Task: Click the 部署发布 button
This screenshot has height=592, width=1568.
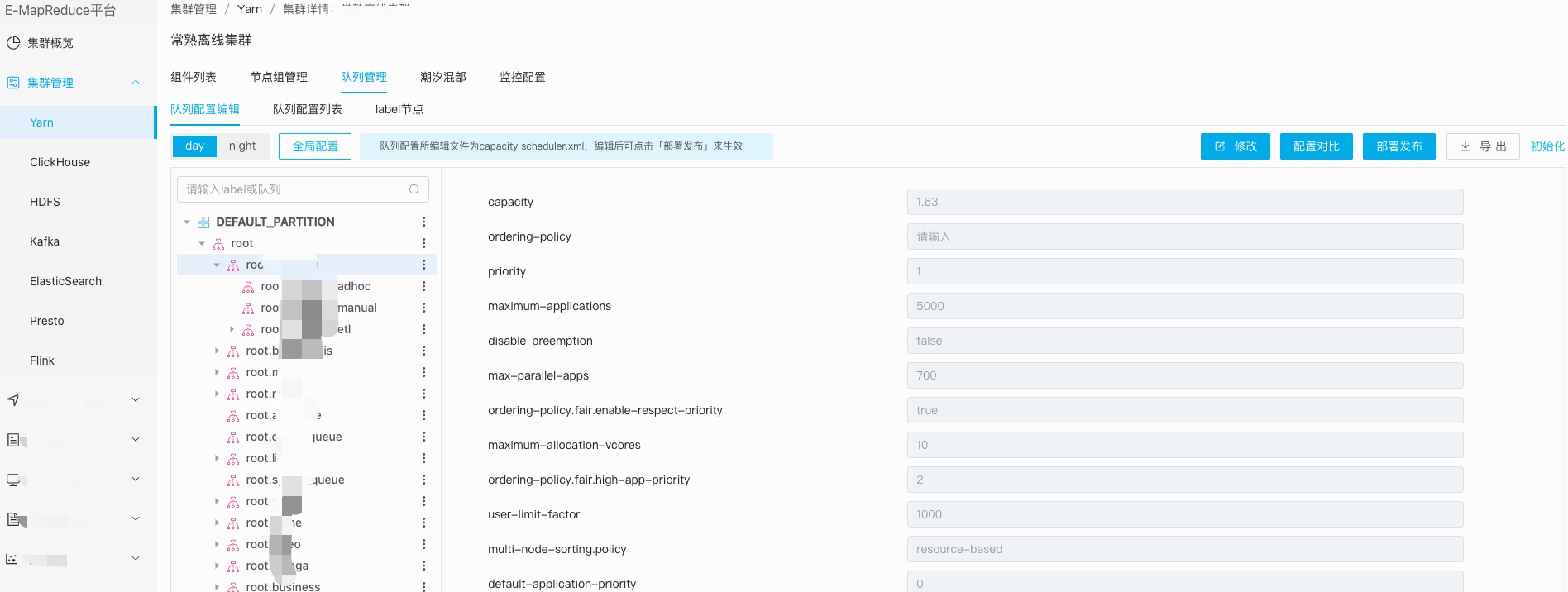Action: [x=1399, y=146]
